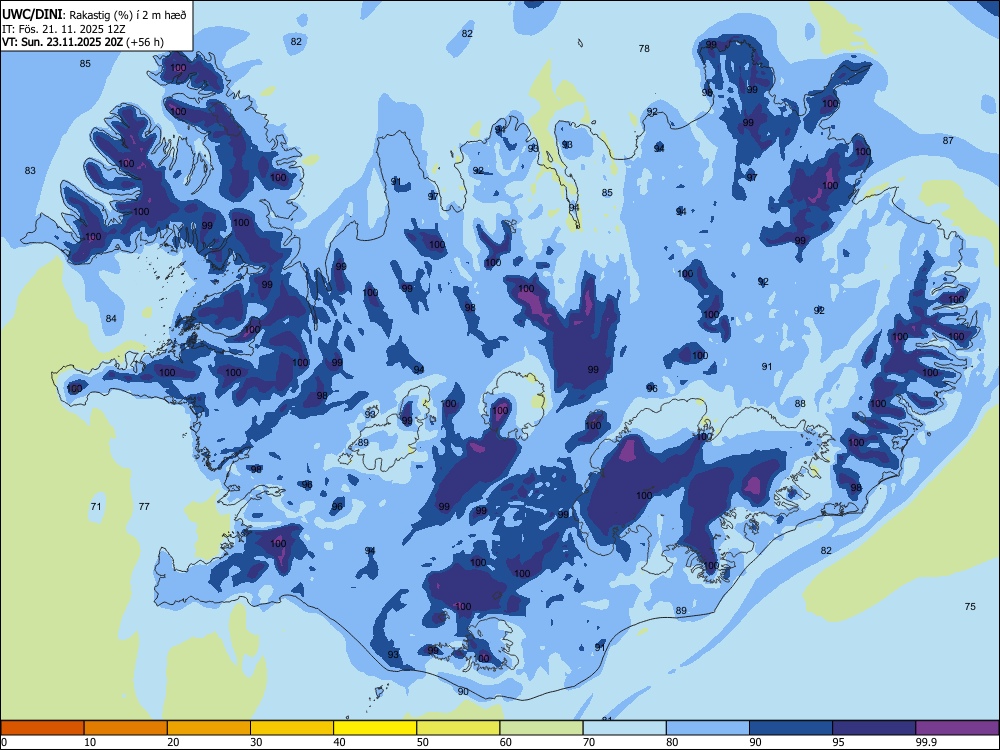Click the light blue 70–80 legend swatch
Screen dimensions: 1000x750
pyautogui.click(x=624, y=728)
